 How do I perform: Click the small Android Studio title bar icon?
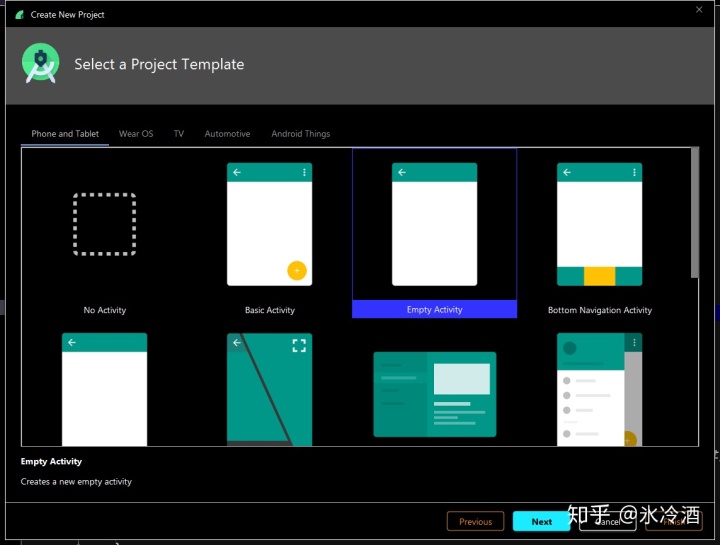(19, 15)
